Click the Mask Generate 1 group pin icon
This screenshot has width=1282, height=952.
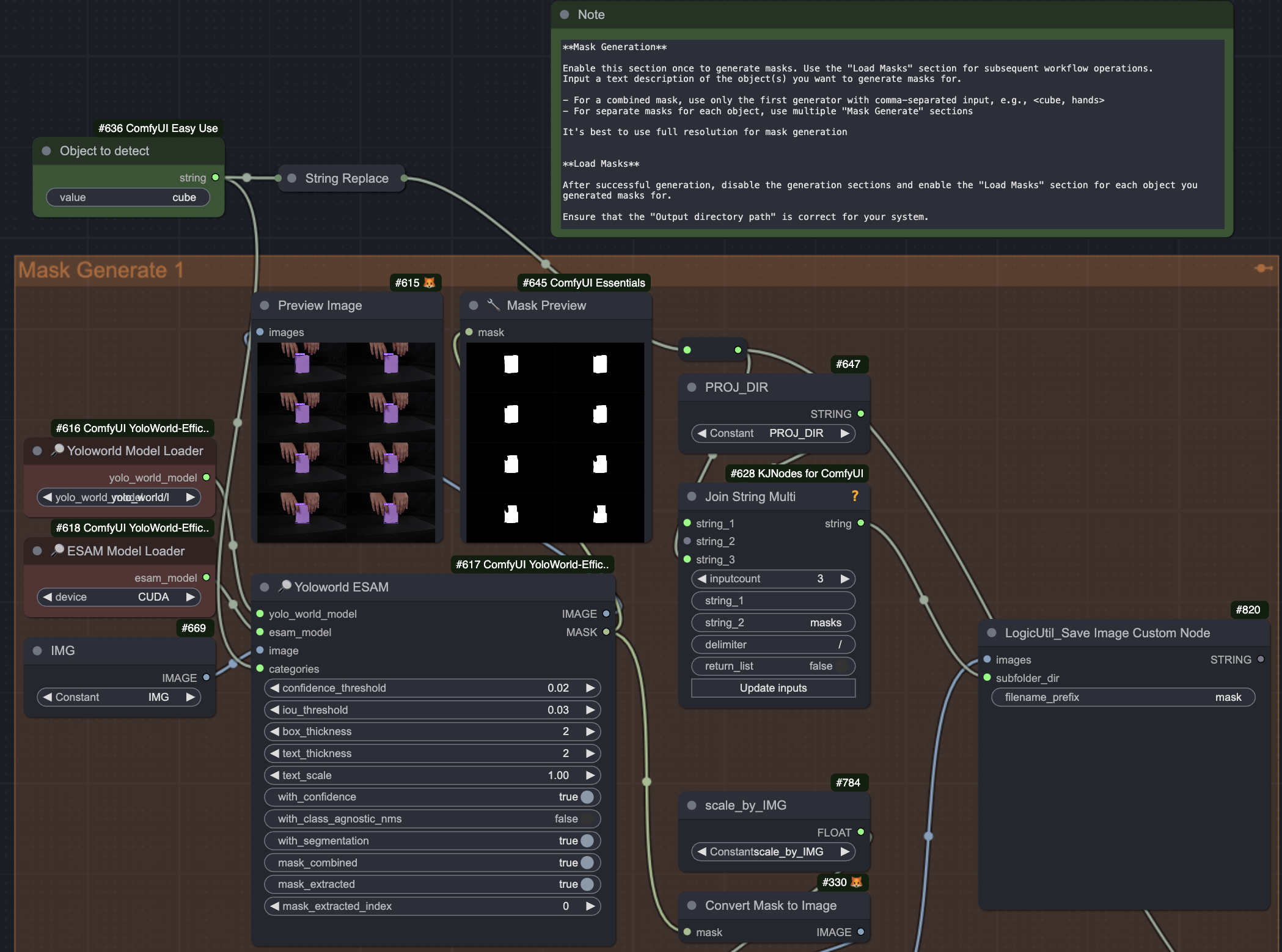1262,268
